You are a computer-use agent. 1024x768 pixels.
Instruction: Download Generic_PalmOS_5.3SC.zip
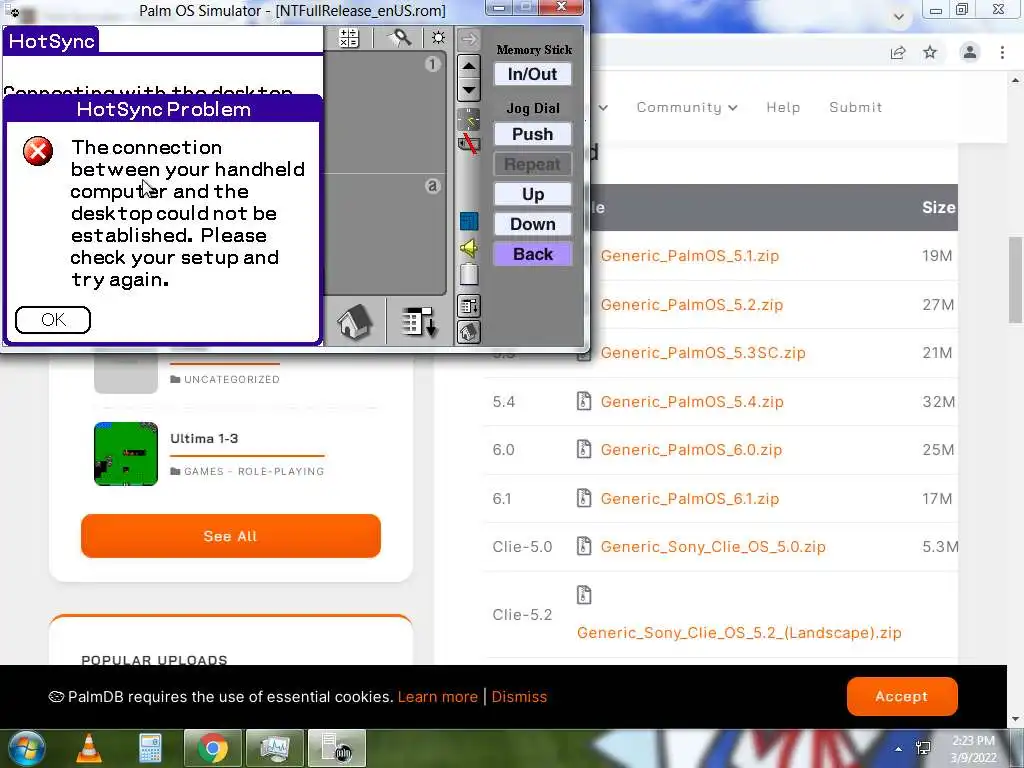[x=703, y=353]
